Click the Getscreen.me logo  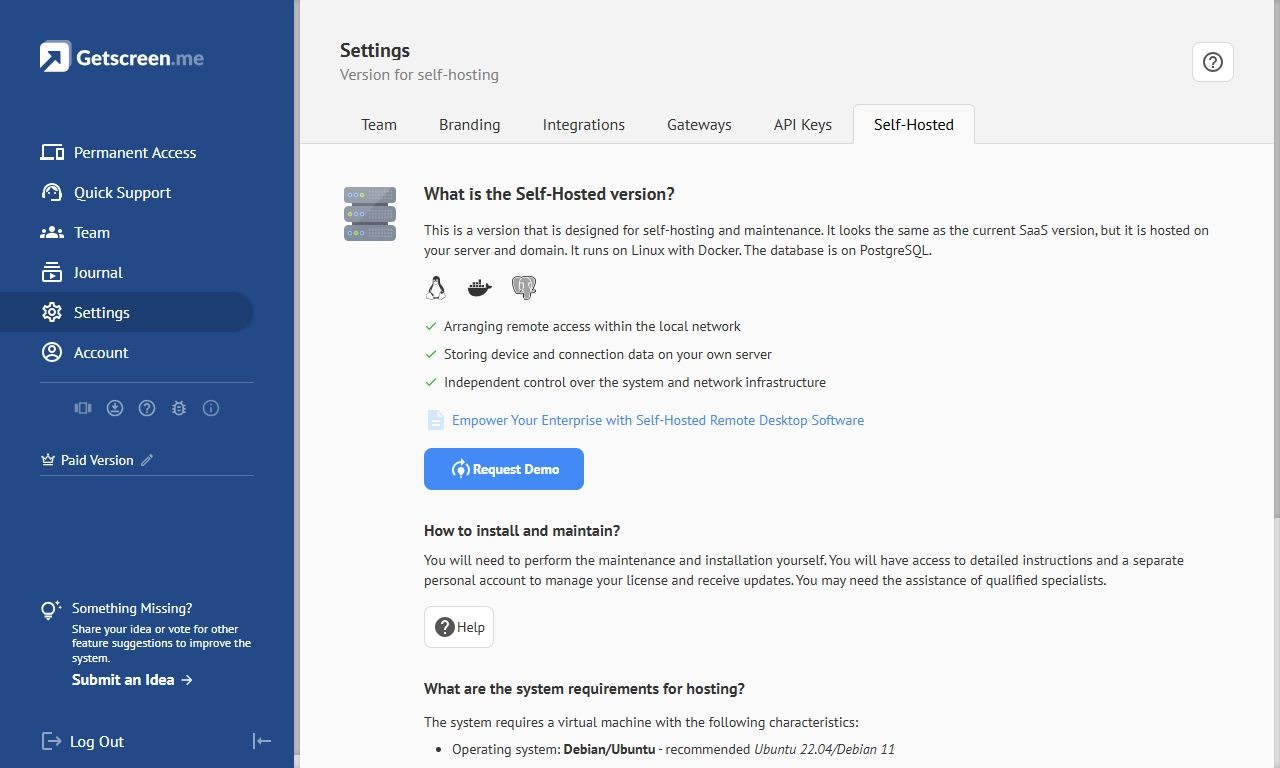click(122, 57)
